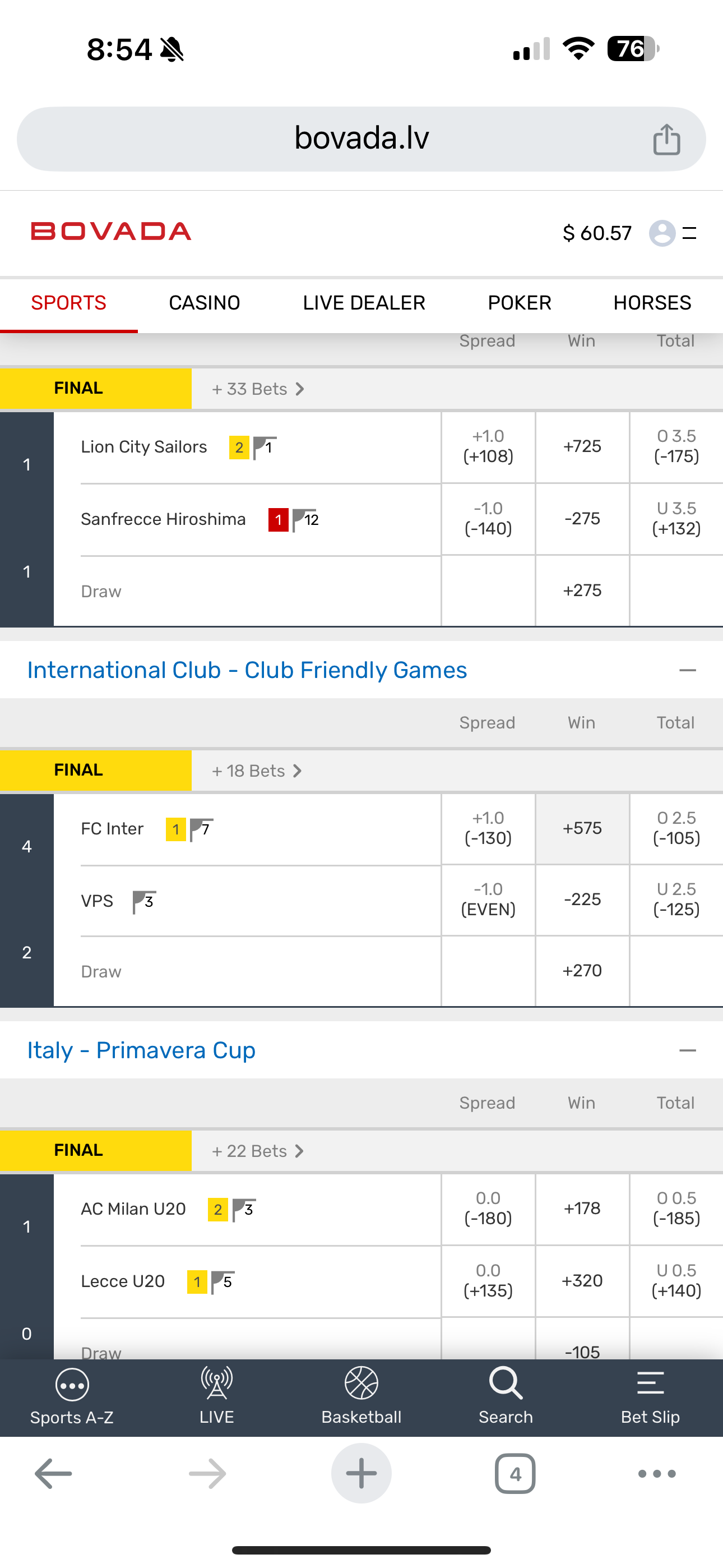Collapse the Italy Primavera Cup section
Viewport: 723px width, 1568px height.
688,1050
